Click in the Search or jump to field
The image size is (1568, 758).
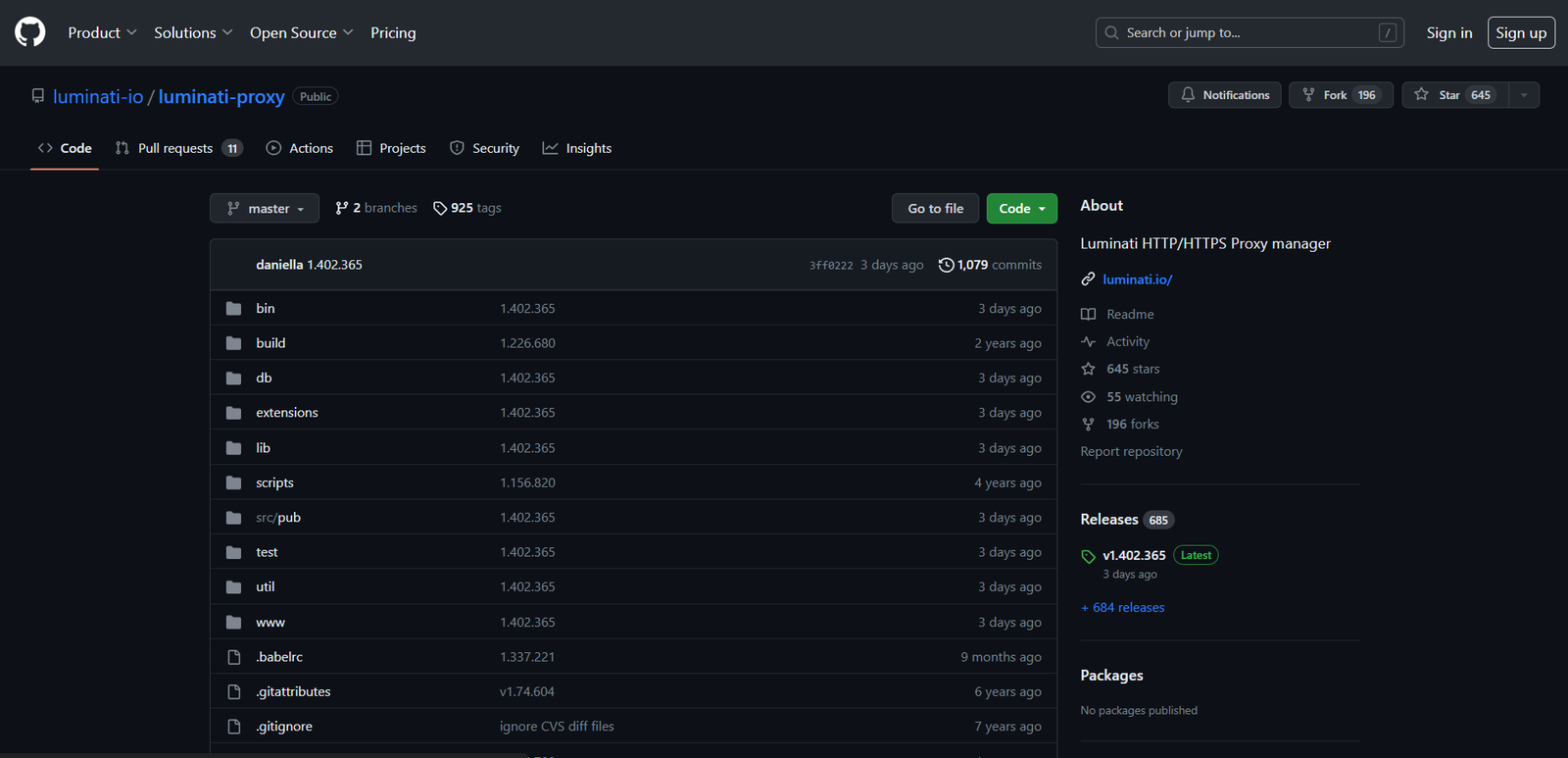point(1249,32)
